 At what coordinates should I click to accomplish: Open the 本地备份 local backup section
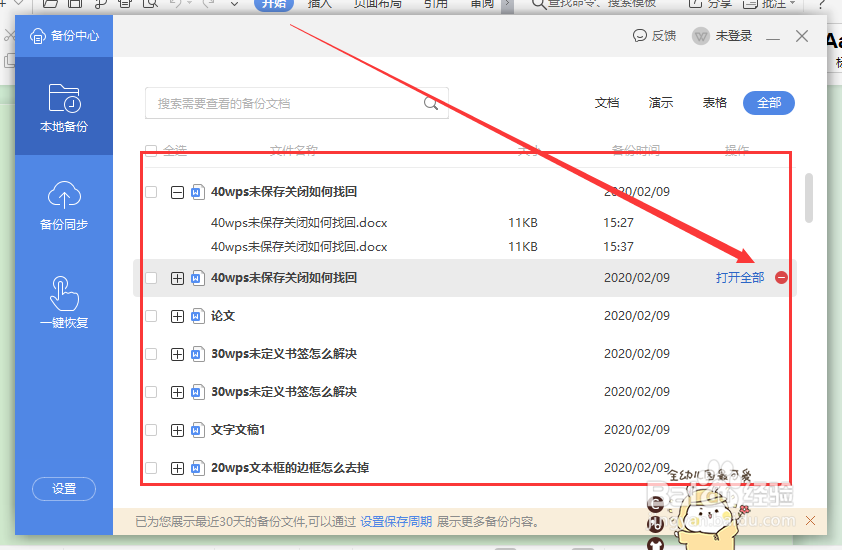(x=64, y=107)
